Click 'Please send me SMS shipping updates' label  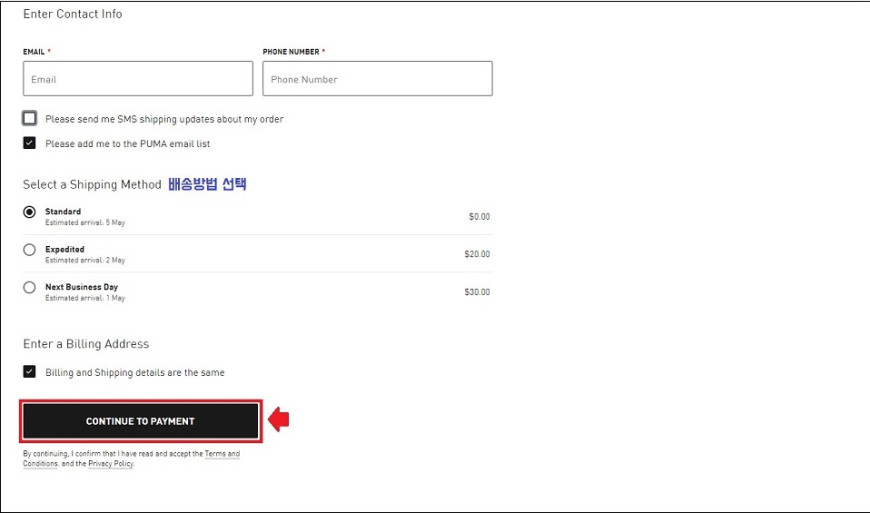[164, 119]
